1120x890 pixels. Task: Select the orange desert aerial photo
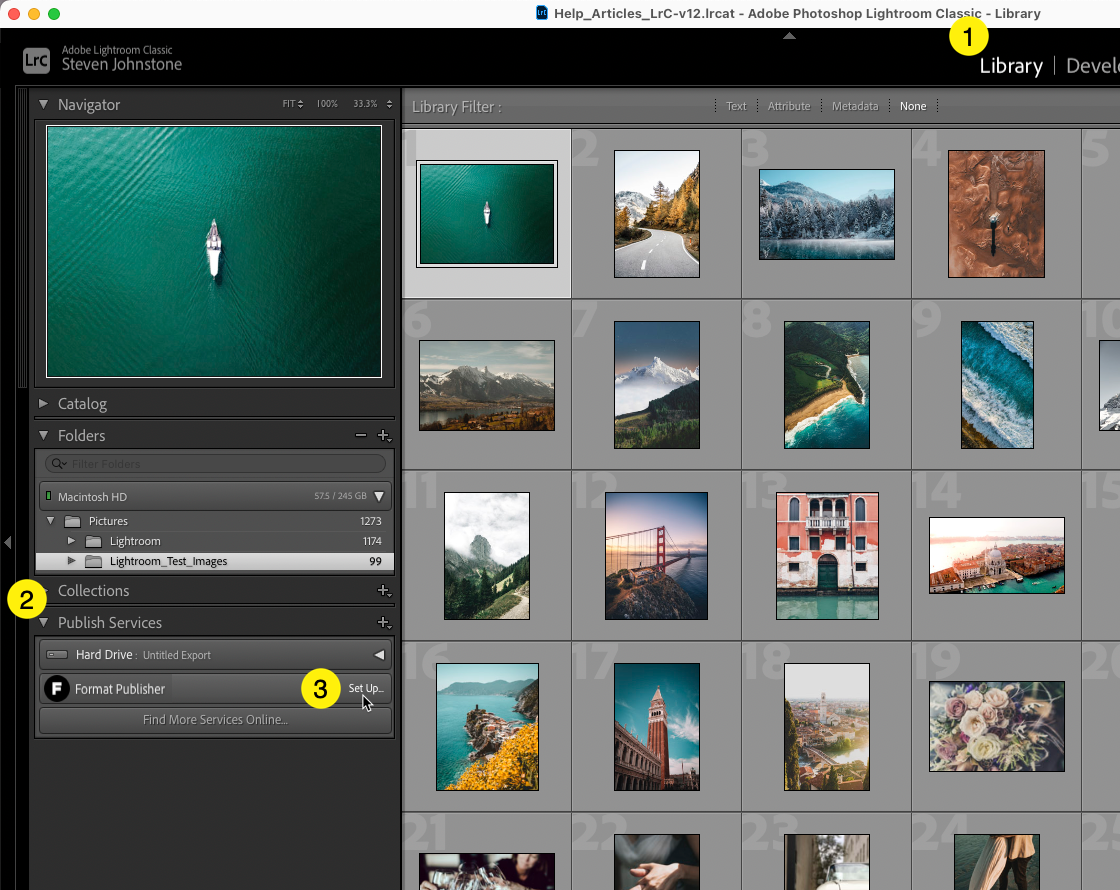click(x=996, y=214)
